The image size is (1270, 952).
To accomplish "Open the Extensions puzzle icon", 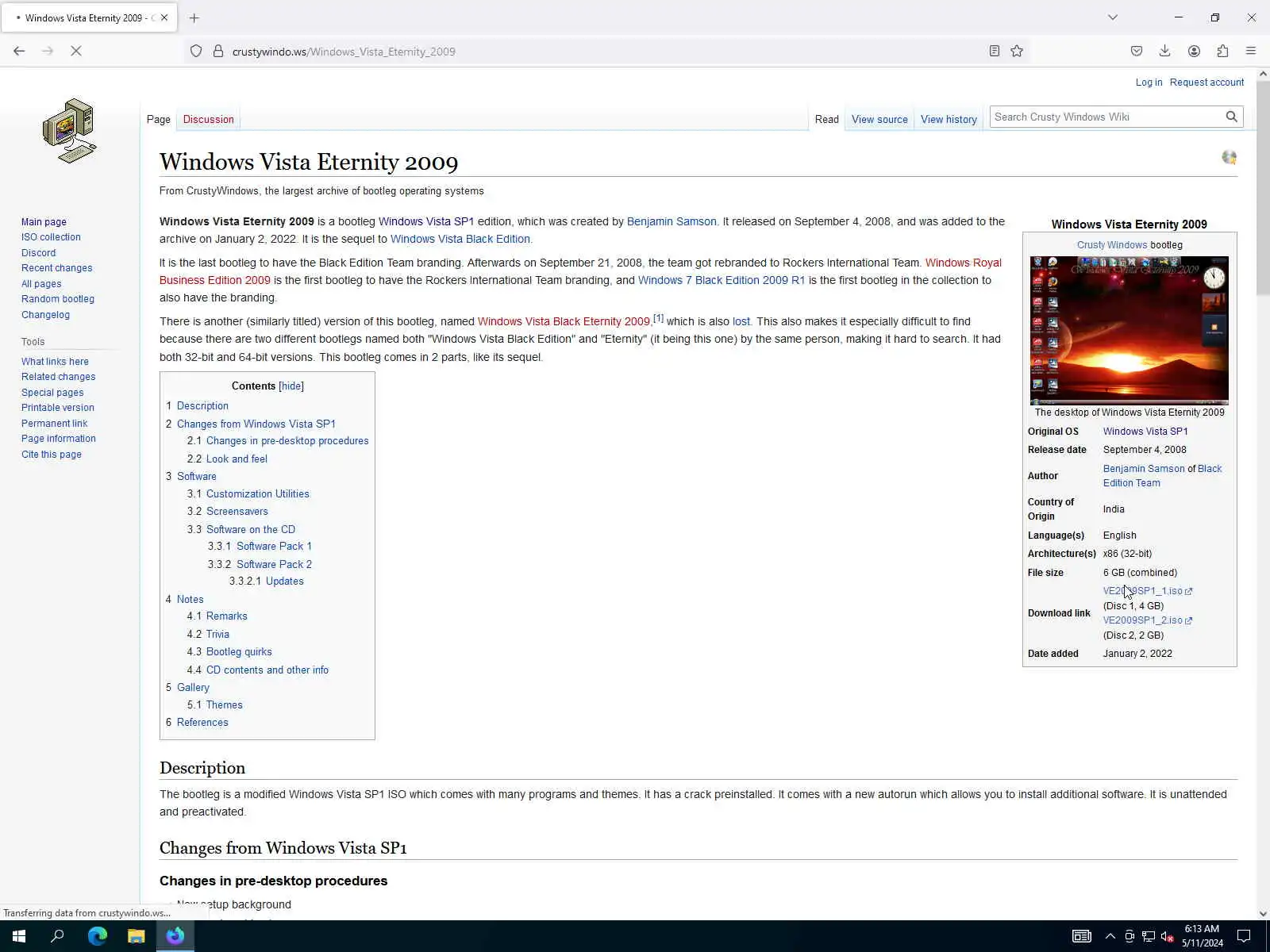I will pos(1222,51).
